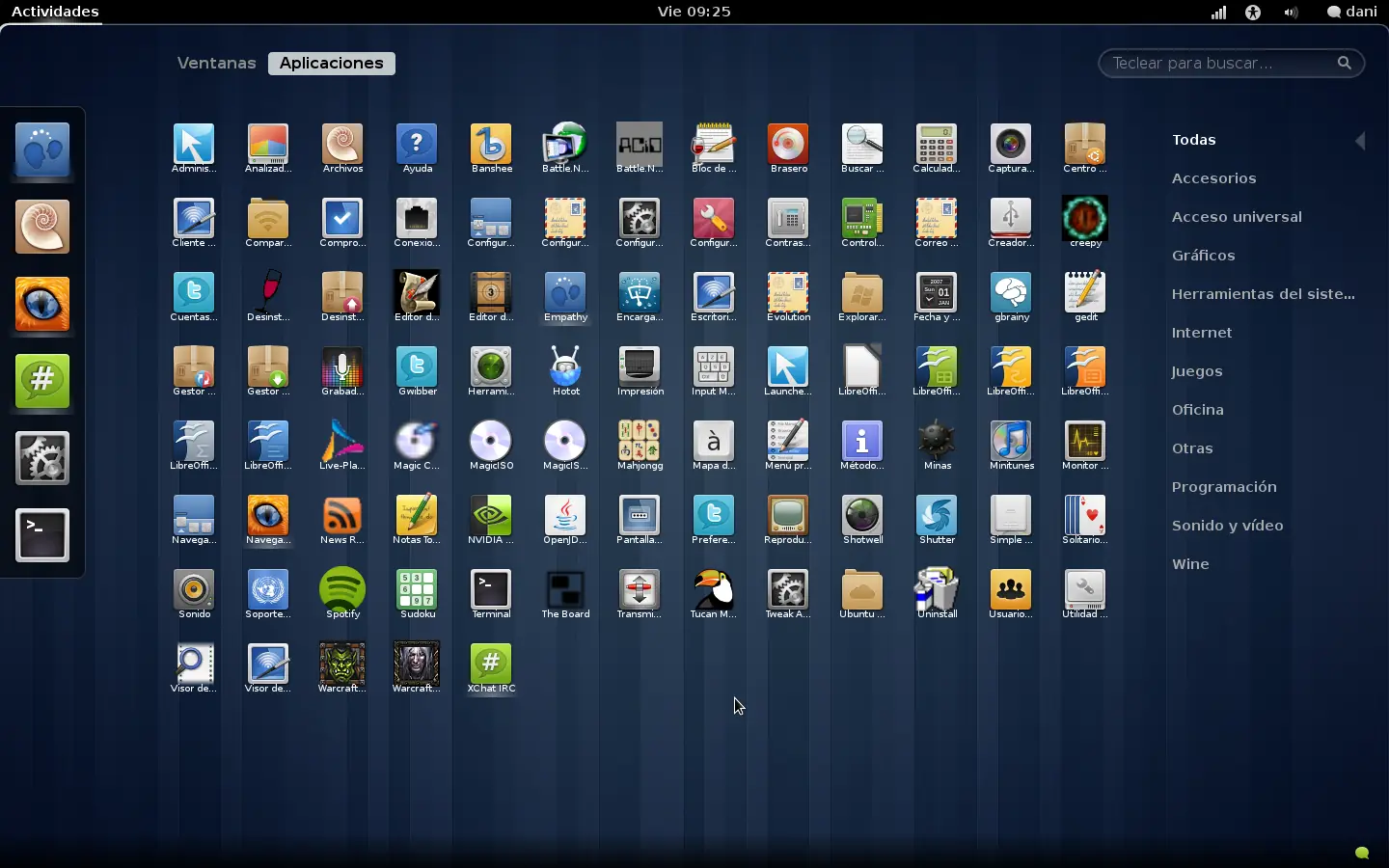Open XChat green hash icon in dash

coord(42,381)
